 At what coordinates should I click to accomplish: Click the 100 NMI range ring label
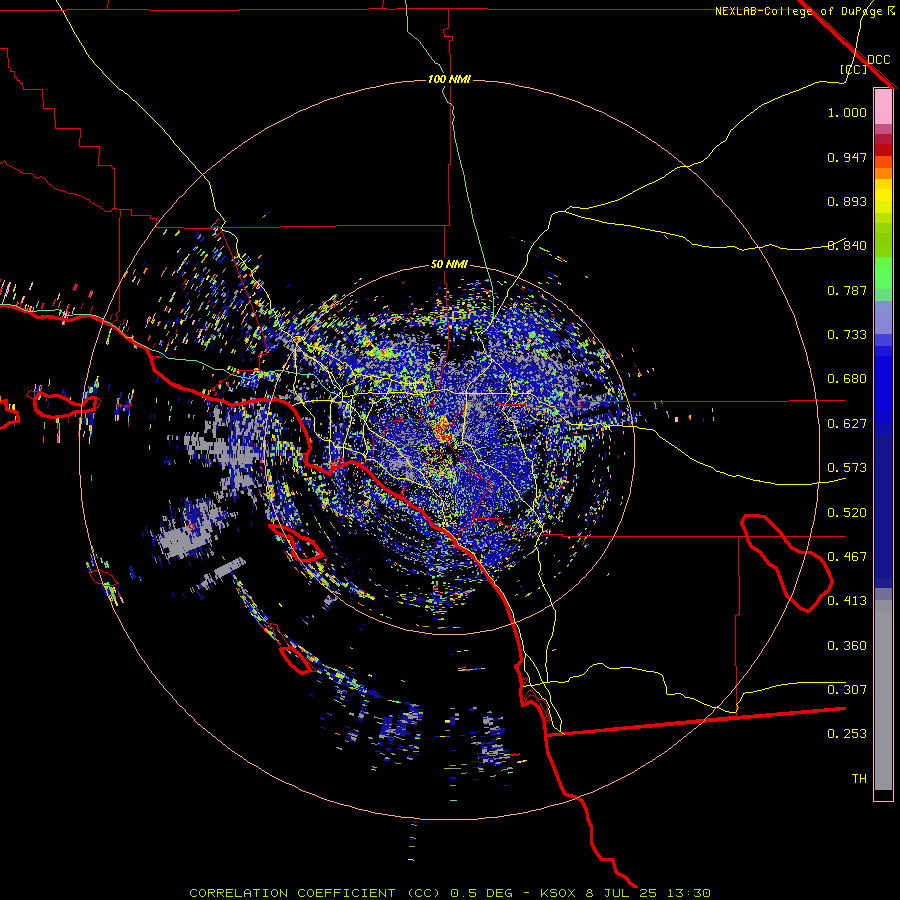pyautogui.click(x=449, y=79)
